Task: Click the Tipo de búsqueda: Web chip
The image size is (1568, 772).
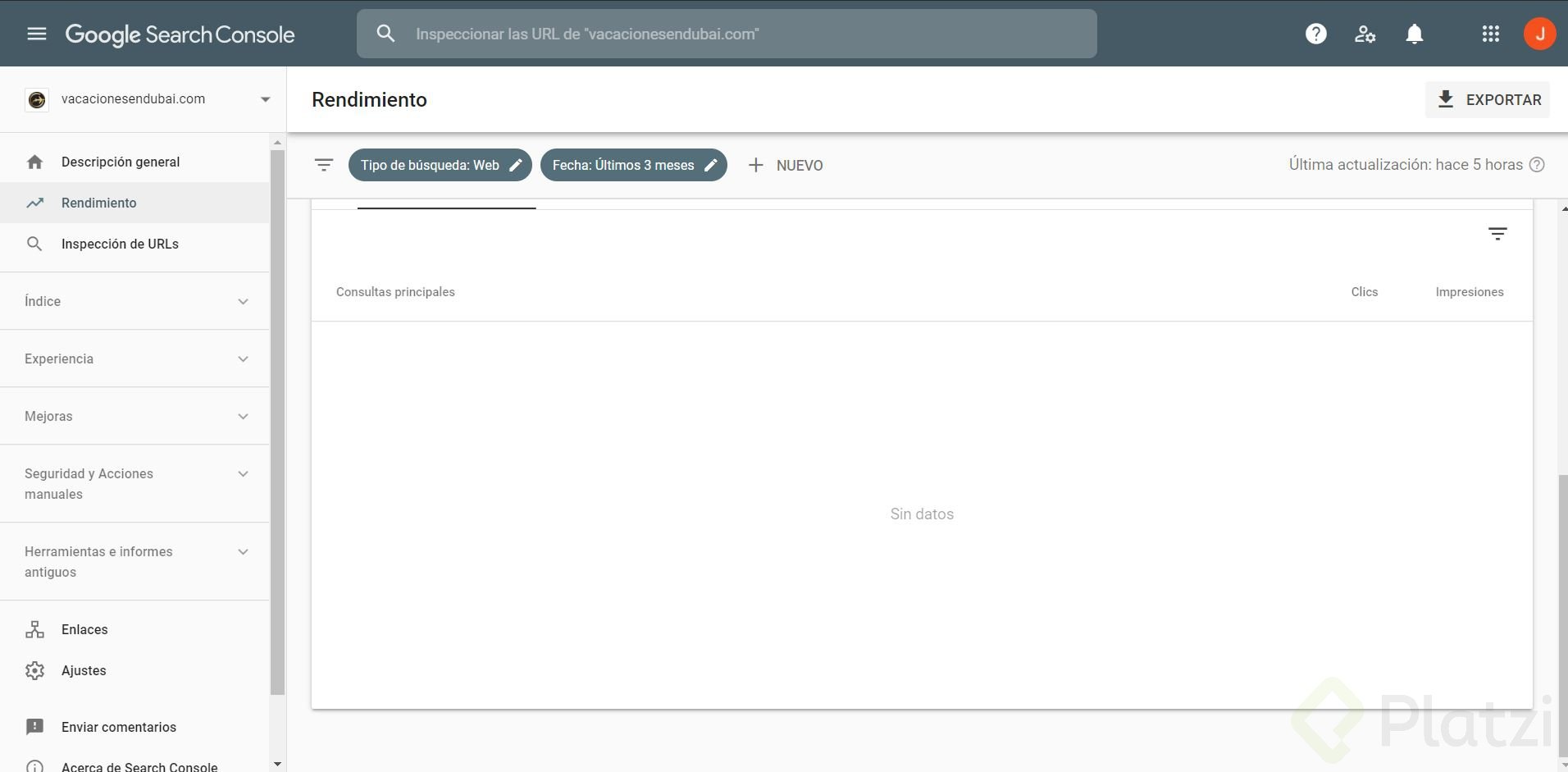Action: (x=440, y=165)
